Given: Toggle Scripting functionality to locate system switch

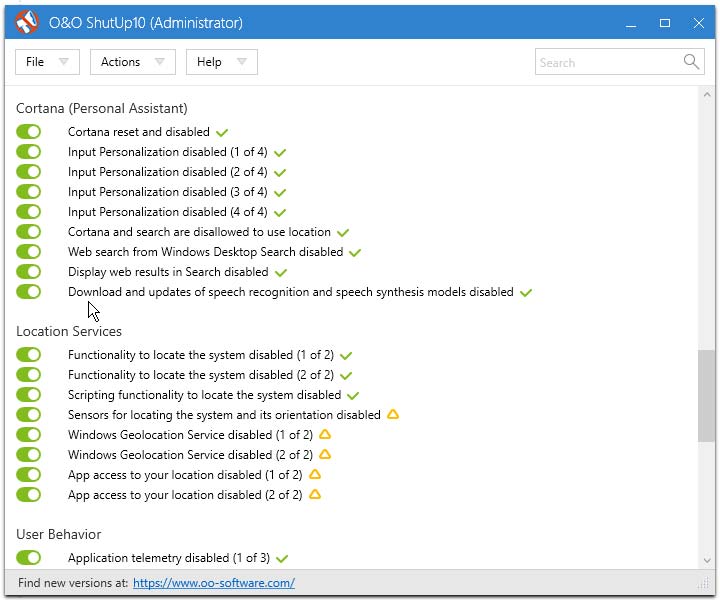Looking at the screenshot, I should click(28, 395).
